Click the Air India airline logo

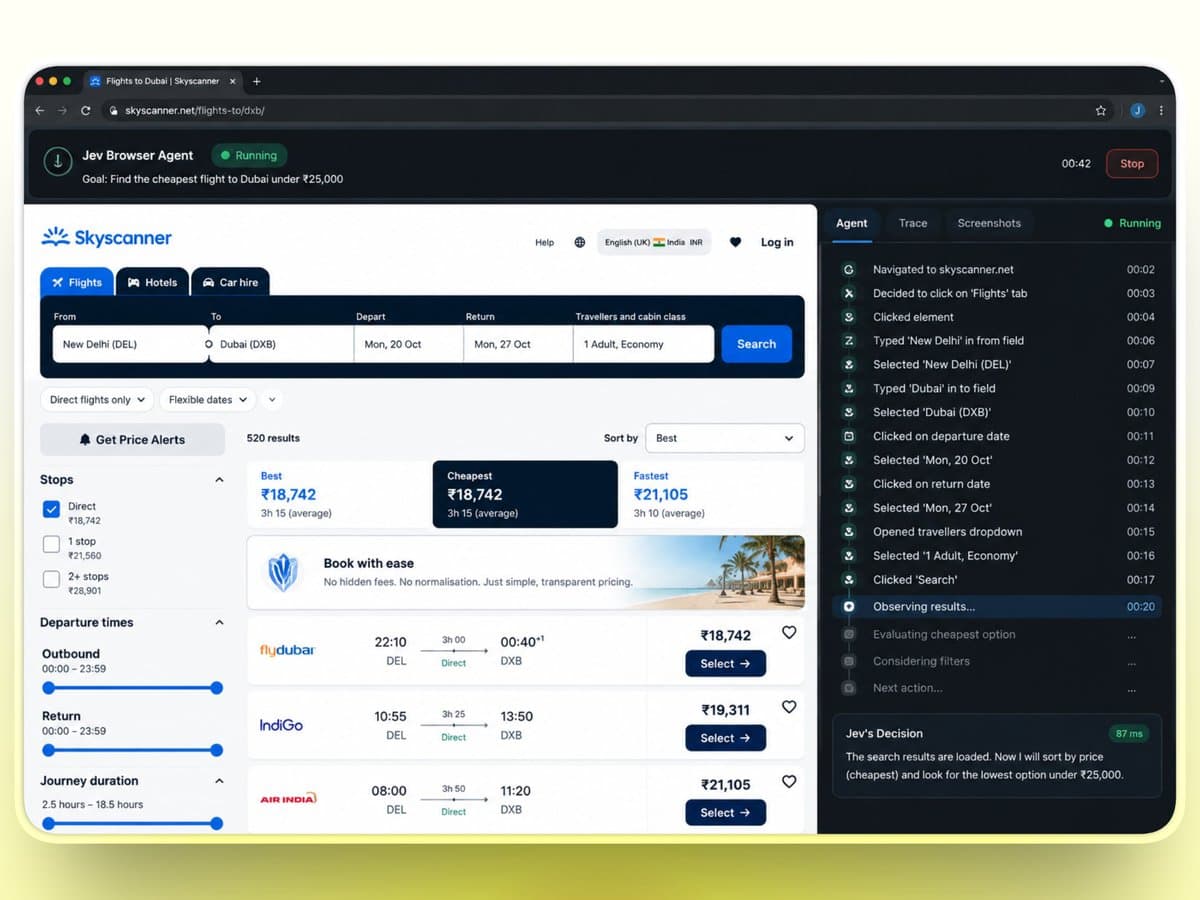click(x=288, y=798)
